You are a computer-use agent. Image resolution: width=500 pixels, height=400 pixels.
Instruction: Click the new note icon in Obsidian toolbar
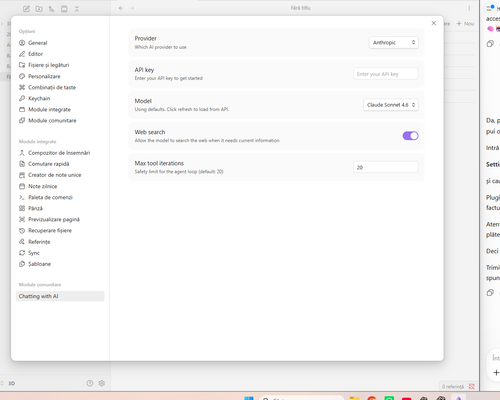pos(26,9)
